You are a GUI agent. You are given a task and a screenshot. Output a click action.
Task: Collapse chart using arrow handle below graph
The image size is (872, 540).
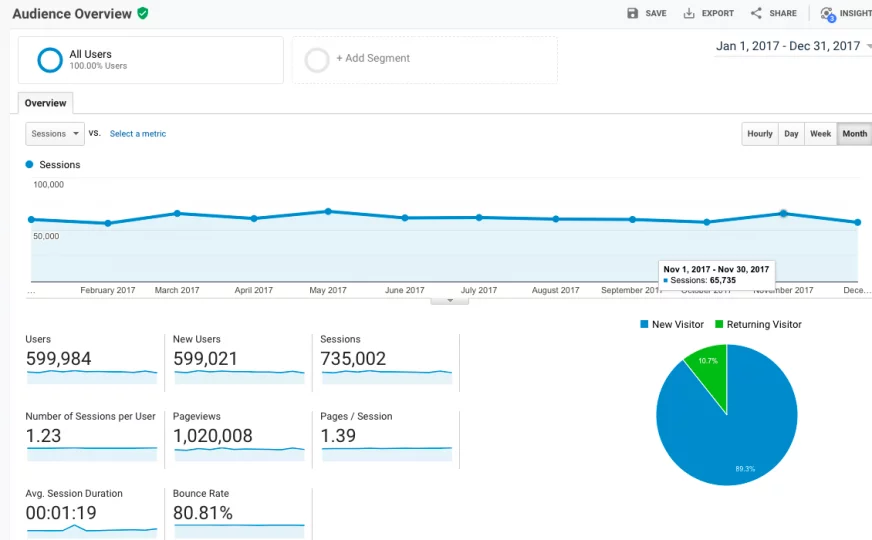450,300
